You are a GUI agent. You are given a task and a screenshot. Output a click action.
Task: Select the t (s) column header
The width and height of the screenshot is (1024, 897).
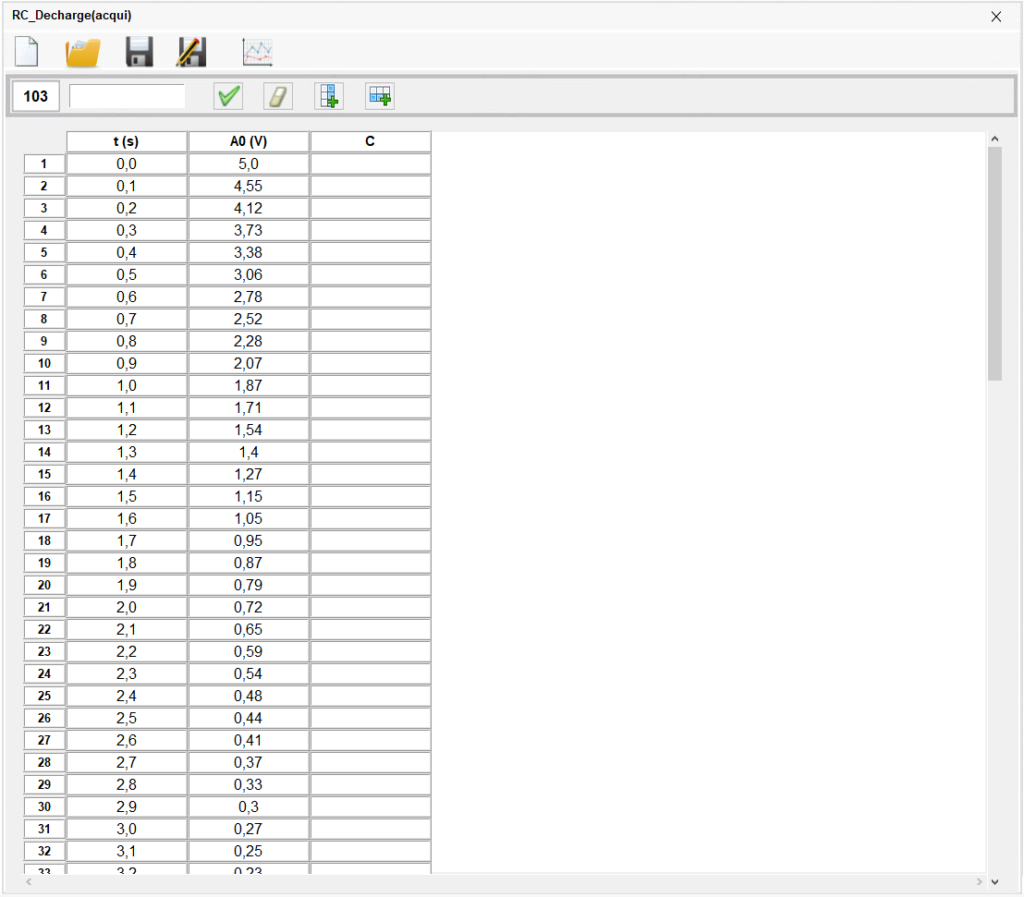(x=127, y=142)
